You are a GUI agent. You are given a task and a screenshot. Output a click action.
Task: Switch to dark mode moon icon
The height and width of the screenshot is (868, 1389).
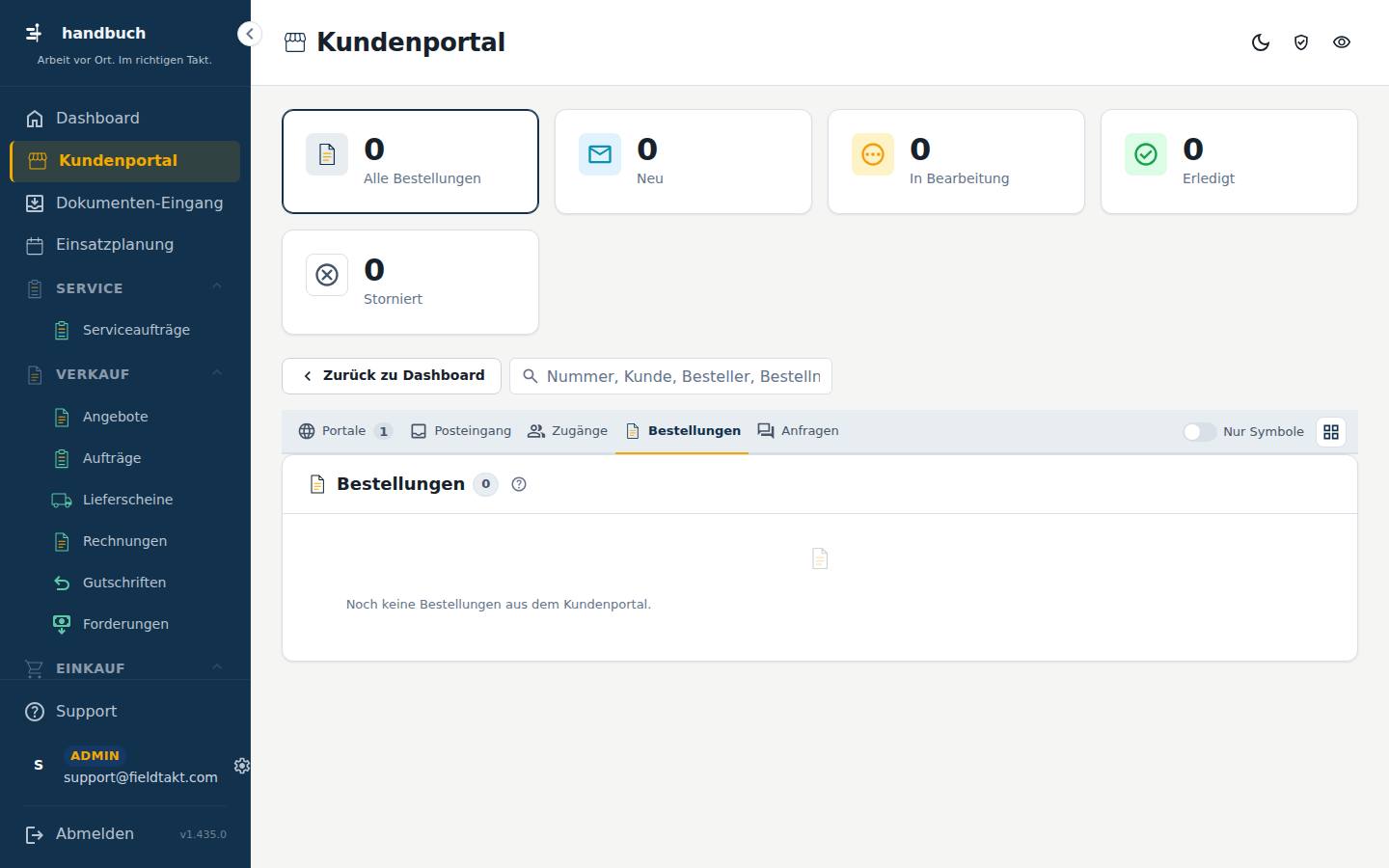(x=1261, y=42)
